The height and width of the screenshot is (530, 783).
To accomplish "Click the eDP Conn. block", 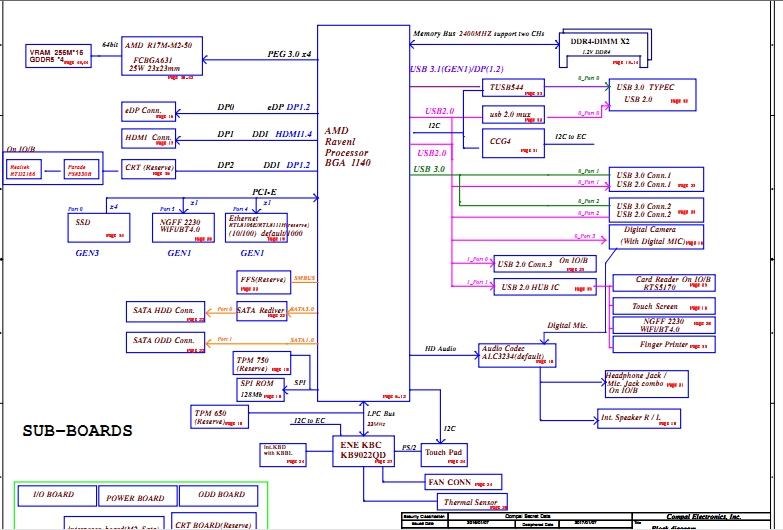I will pyautogui.click(x=148, y=111).
